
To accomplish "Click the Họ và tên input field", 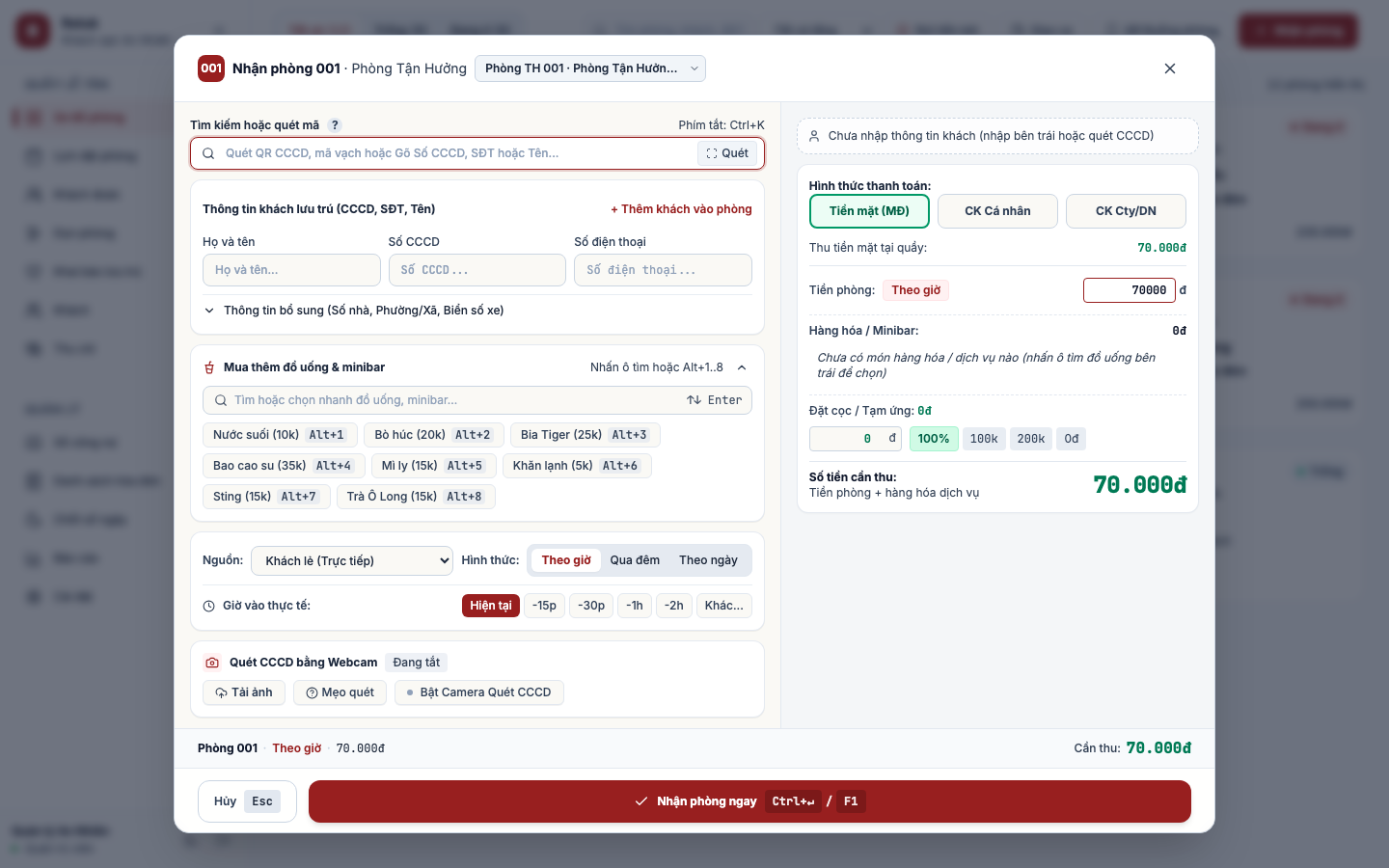I will [291, 270].
